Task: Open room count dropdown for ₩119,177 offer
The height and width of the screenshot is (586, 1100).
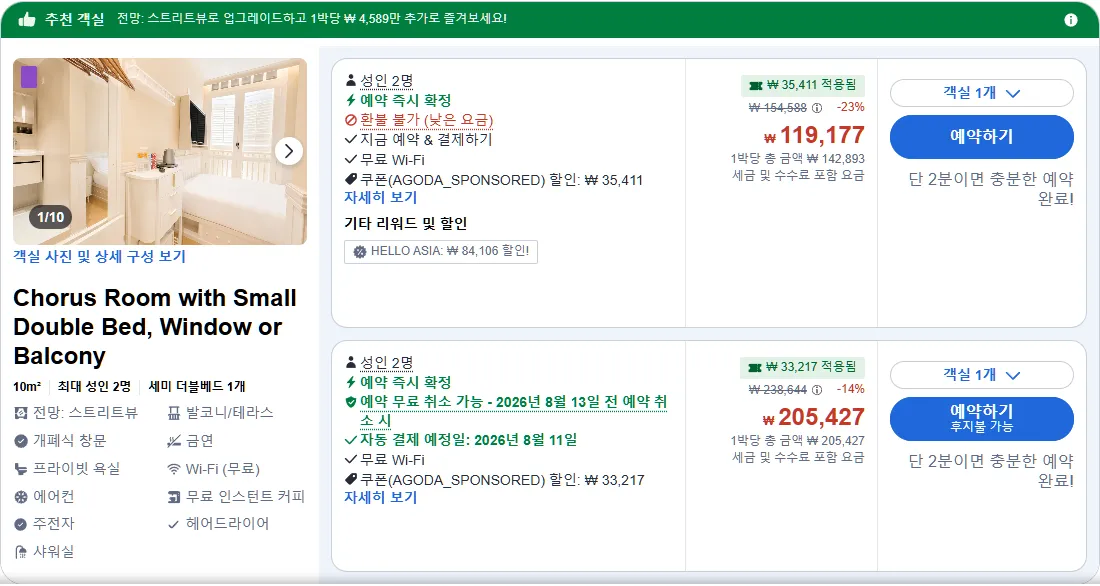Action: tap(981, 93)
